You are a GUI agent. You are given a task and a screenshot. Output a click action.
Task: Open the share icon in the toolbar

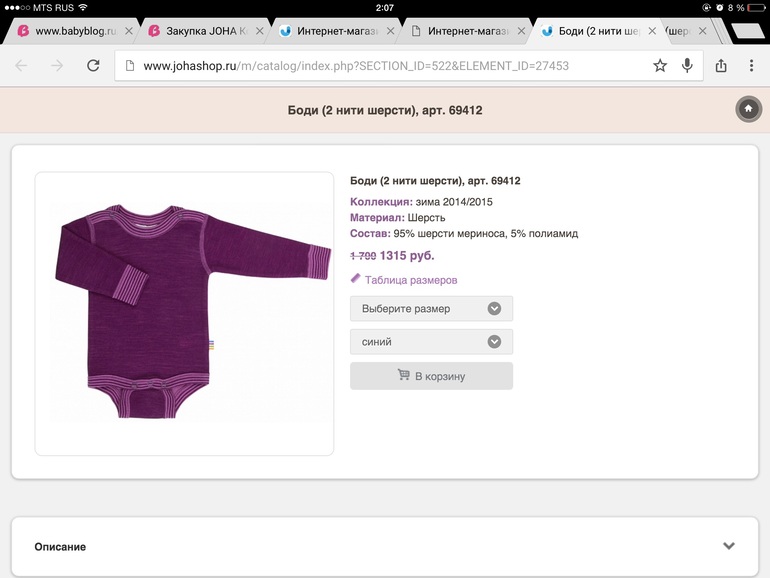click(x=721, y=66)
